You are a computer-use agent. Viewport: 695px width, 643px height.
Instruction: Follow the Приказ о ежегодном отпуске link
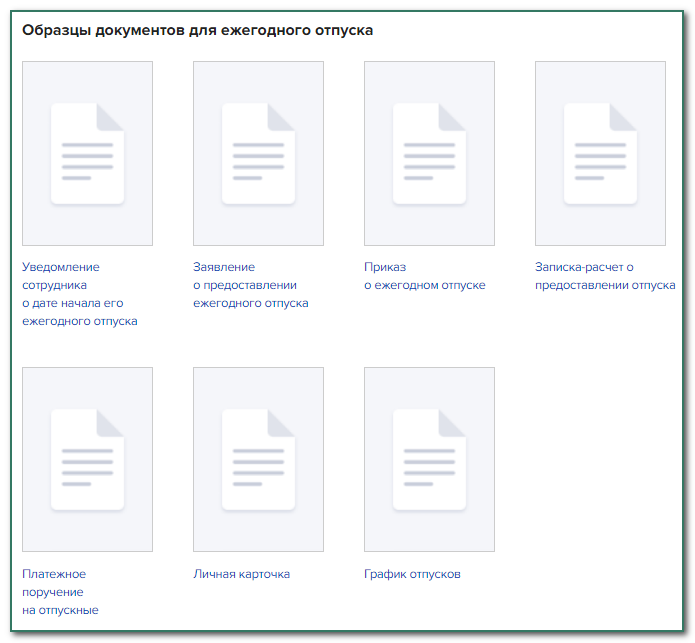tap(424, 276)
